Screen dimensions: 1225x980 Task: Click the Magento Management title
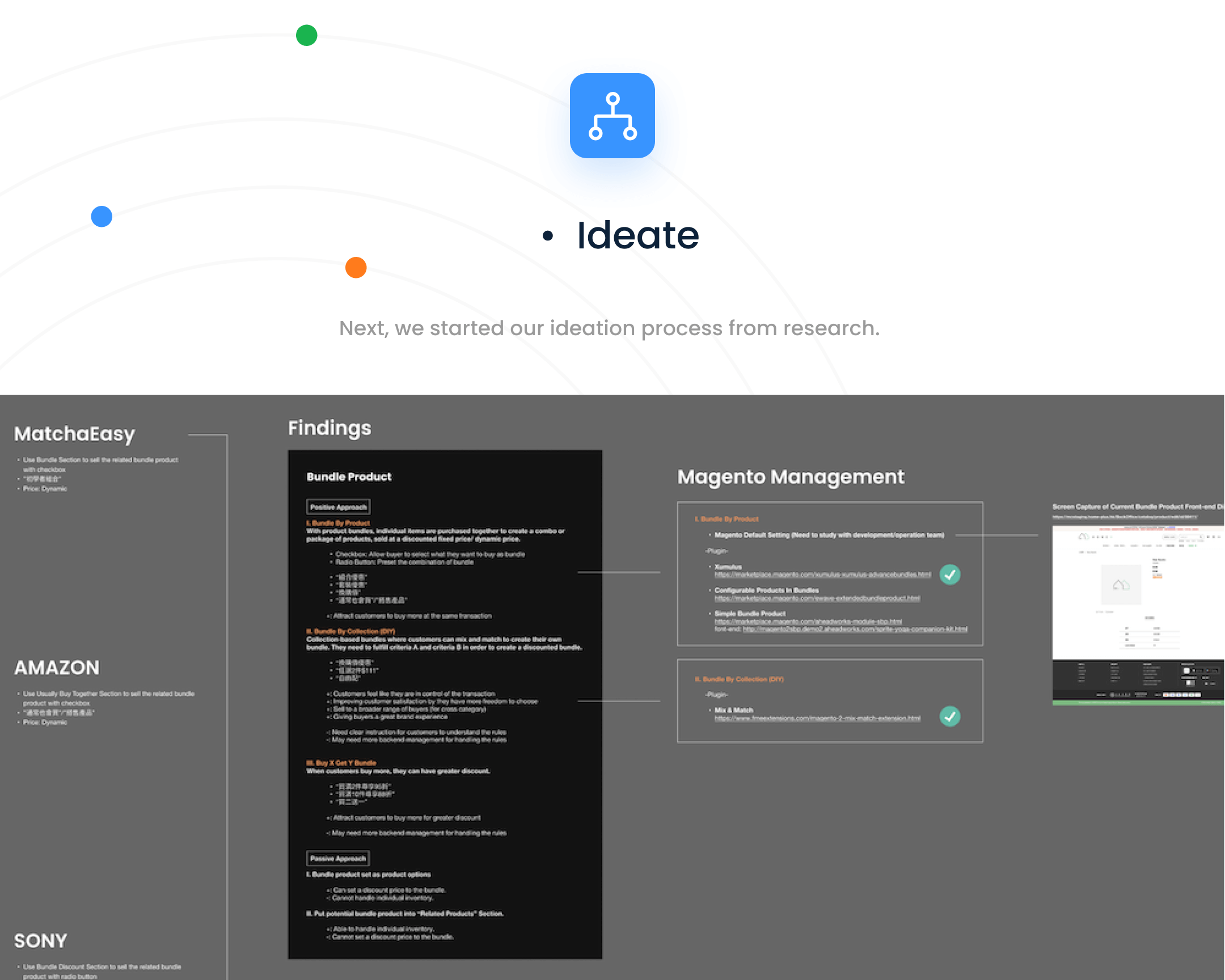click(791, 476)
